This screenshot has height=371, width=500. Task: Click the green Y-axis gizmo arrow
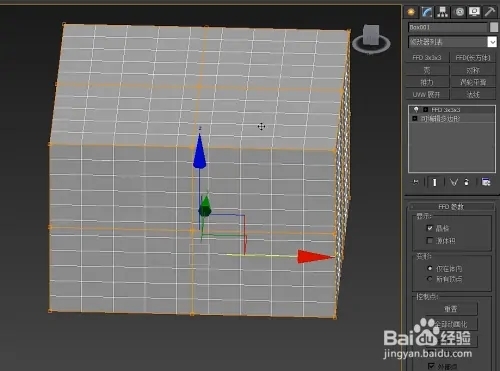pyautogui.click(x=205, y=206)
